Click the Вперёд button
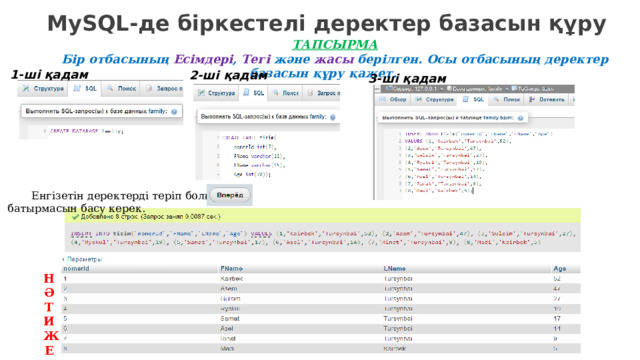The width and height of the screenshot is (640, 360). (x=230, y=195)
